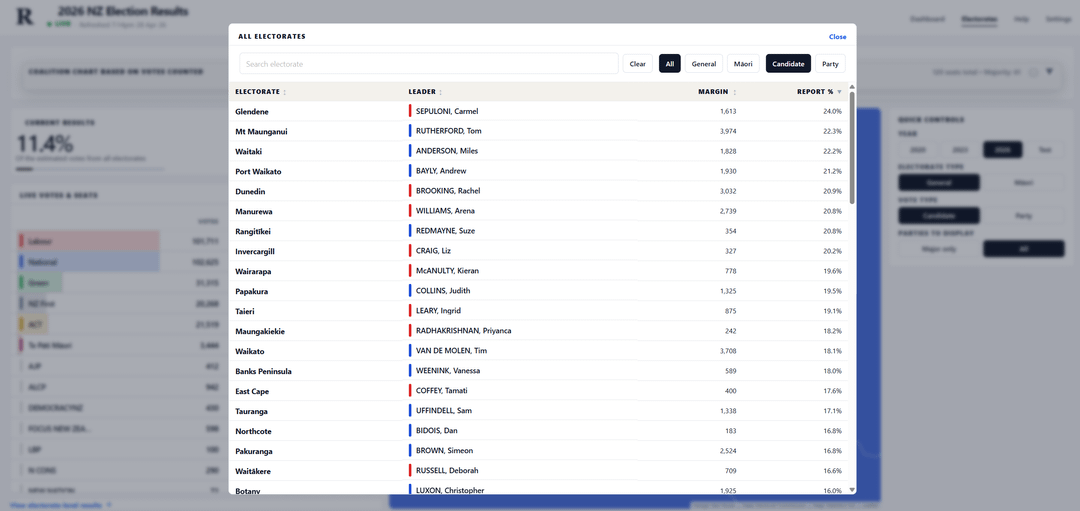1080x511 pixels.
Task: Toggle the Report % descending sort arrow
Action: (839, 92)
